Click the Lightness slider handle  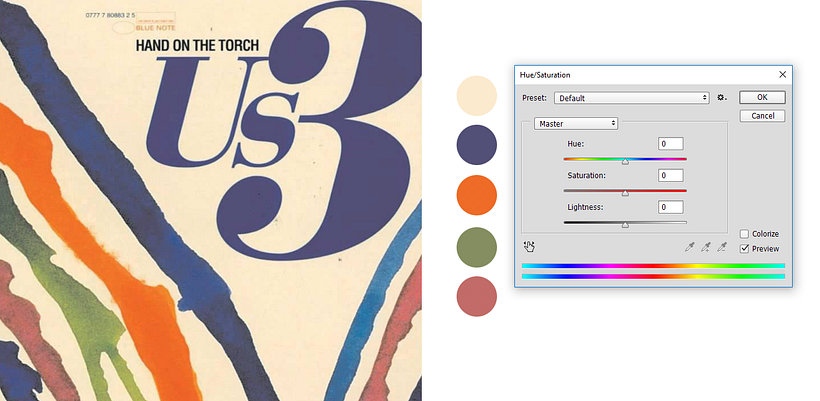click(625, 225)
